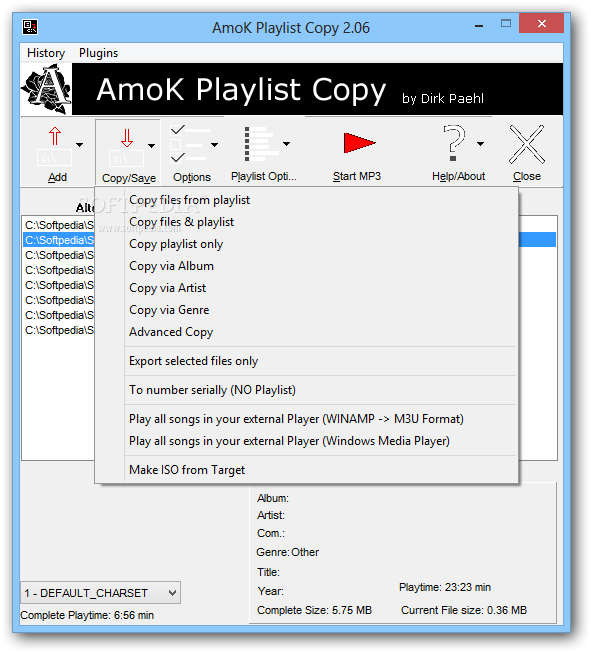This screenshot has height=653, width=591.
Task: Choose Copy files from playlist
Action: (x=307, y=200)
